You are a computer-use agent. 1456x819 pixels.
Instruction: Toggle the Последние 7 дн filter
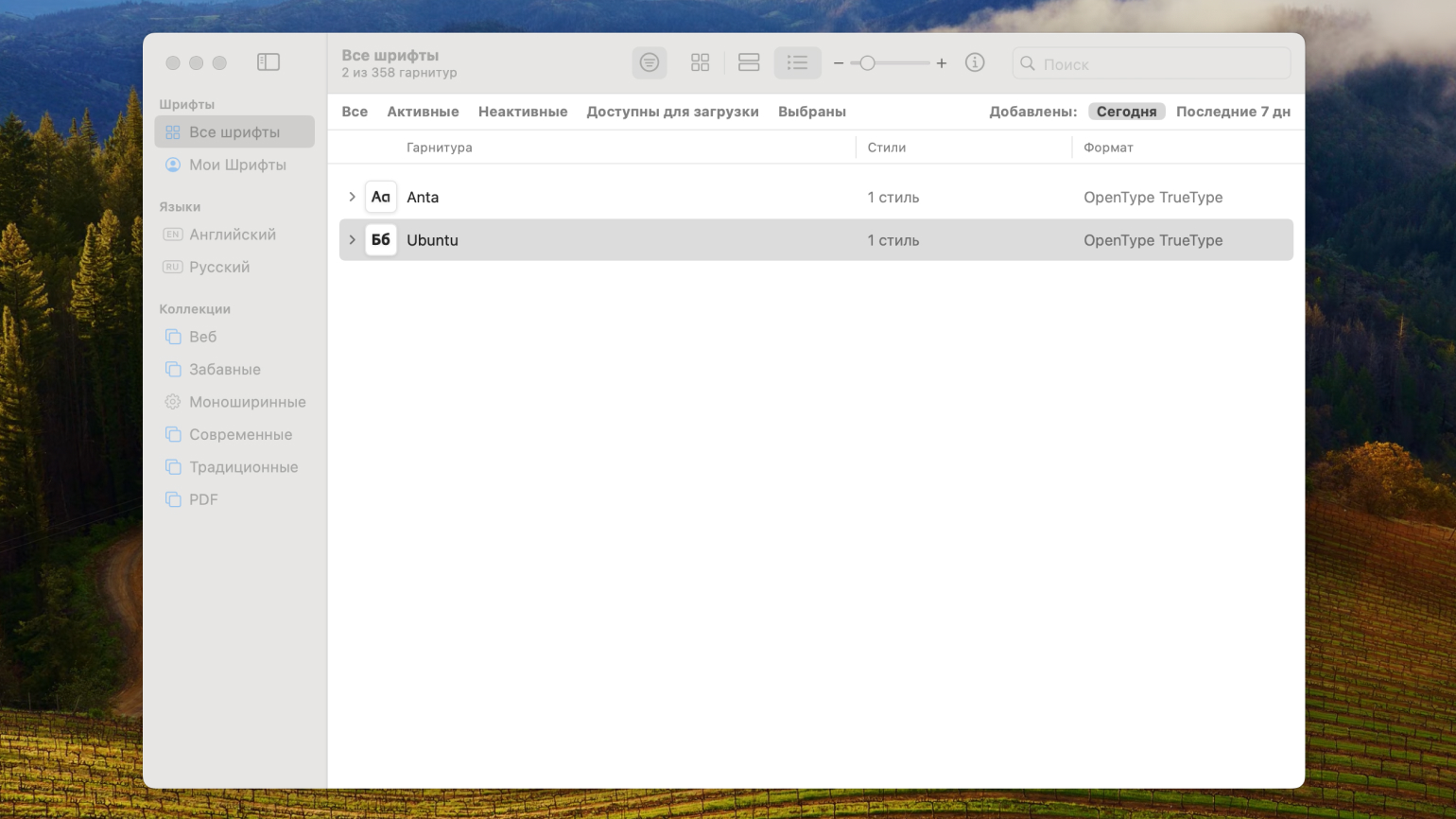coord(1233,112)
